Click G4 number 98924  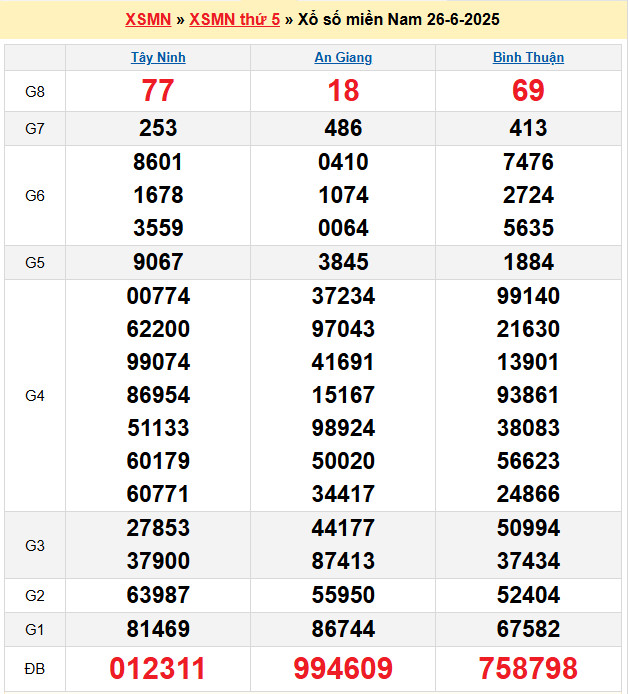click(x=343, y=428)
